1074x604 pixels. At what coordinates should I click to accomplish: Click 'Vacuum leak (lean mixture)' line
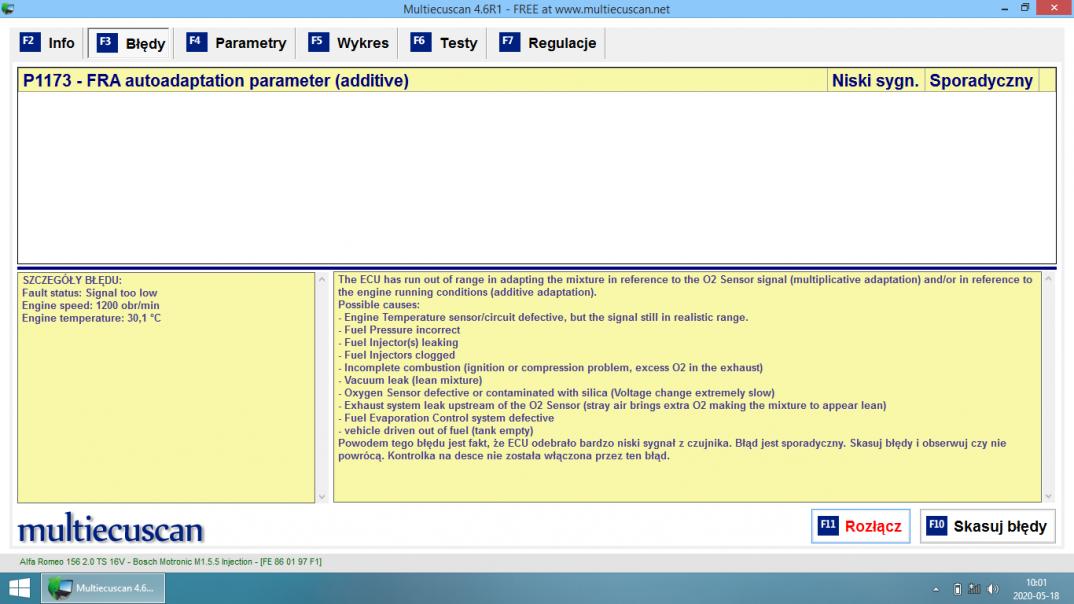(x=410, y=380)
